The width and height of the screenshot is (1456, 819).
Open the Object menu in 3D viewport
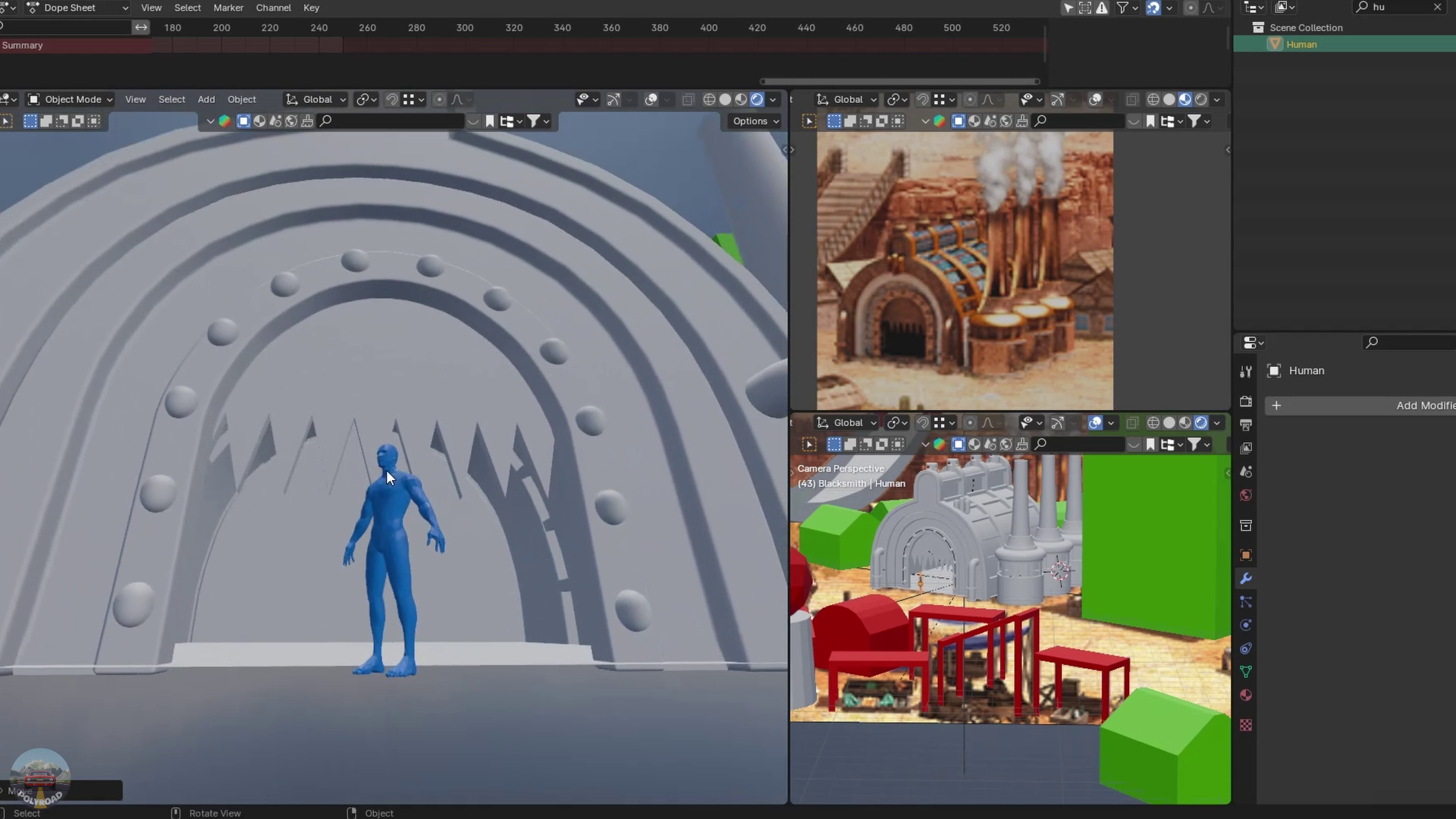242,99
